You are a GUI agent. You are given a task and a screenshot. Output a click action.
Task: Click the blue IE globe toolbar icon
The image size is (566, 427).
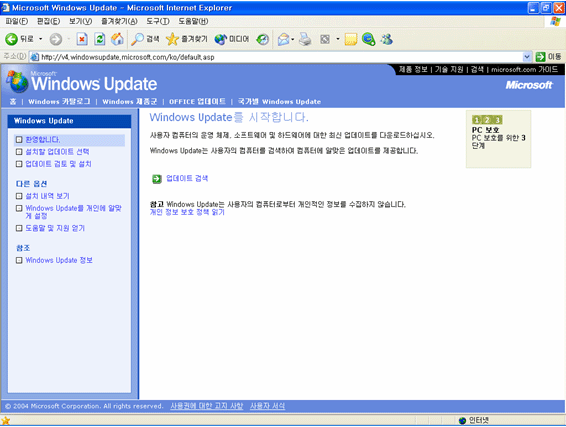[369, 39]
